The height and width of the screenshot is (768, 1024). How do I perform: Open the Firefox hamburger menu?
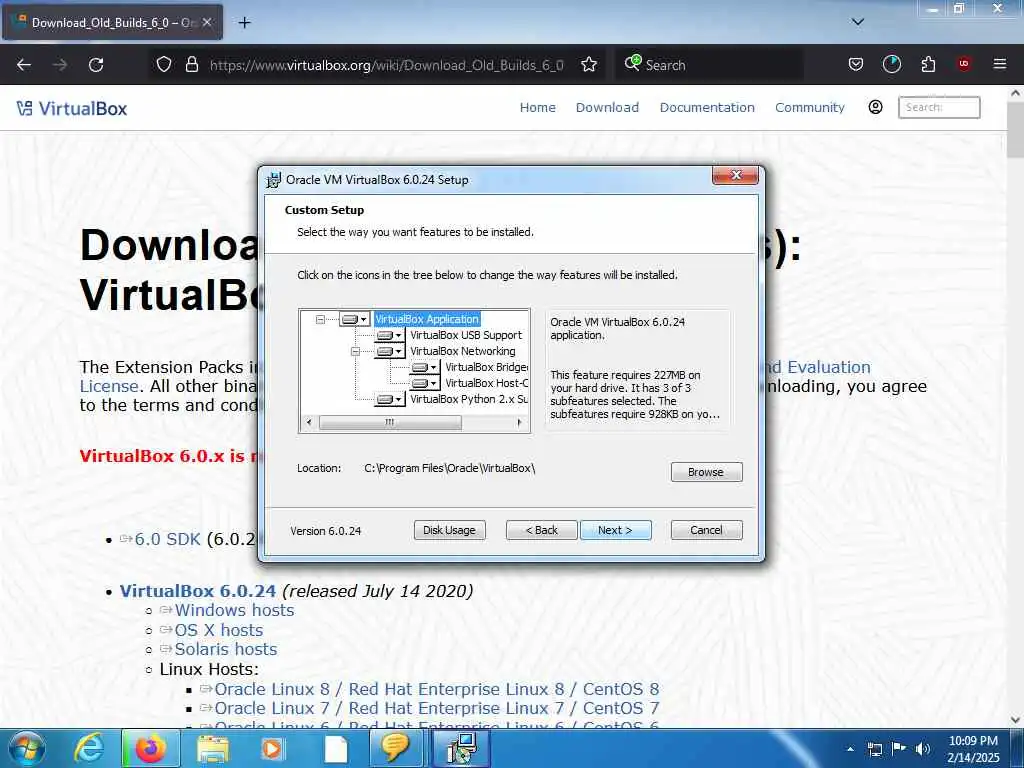pyautogui.click(x=1000, y=65)
